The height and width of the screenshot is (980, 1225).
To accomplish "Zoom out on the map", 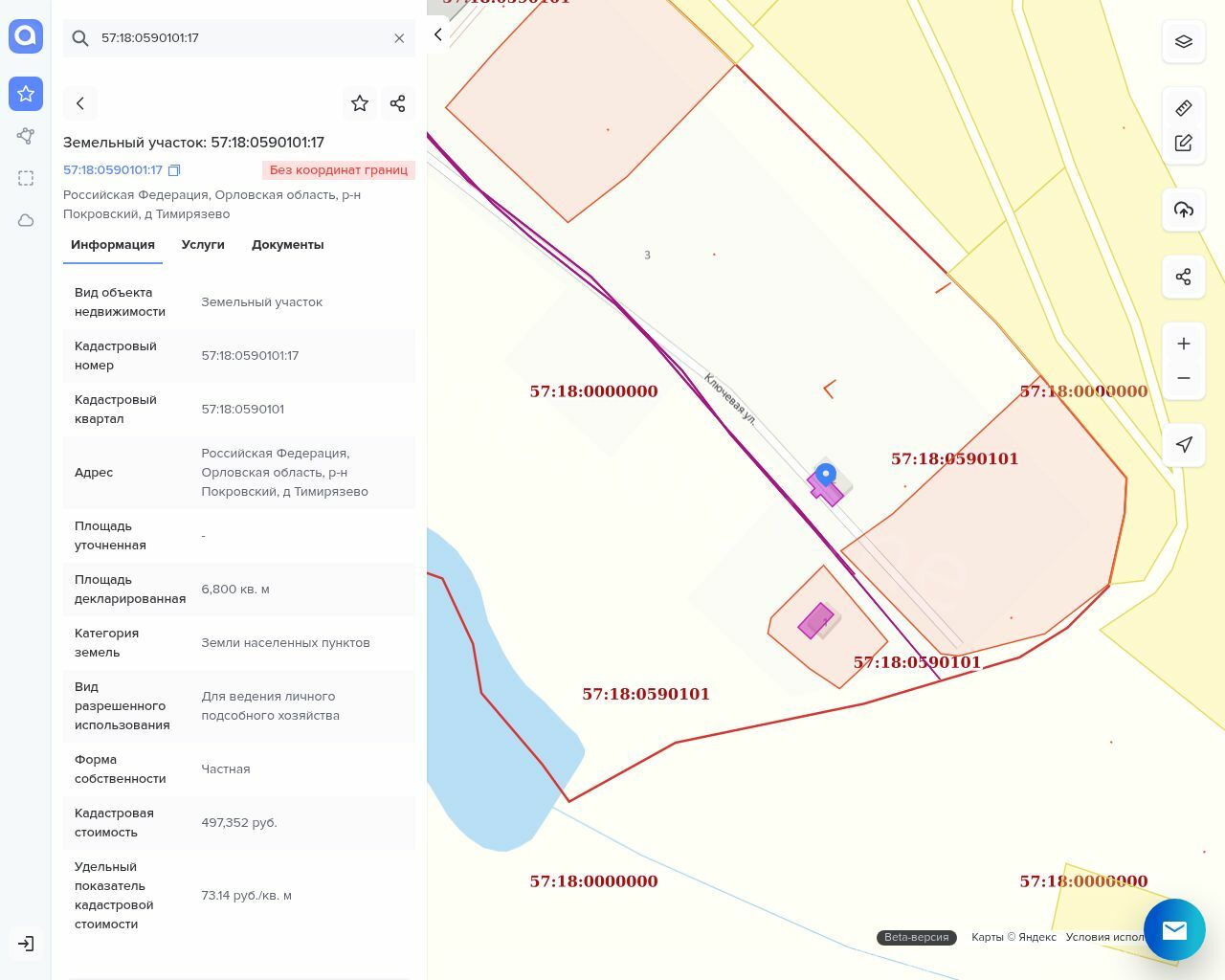I will [1183, 378].
